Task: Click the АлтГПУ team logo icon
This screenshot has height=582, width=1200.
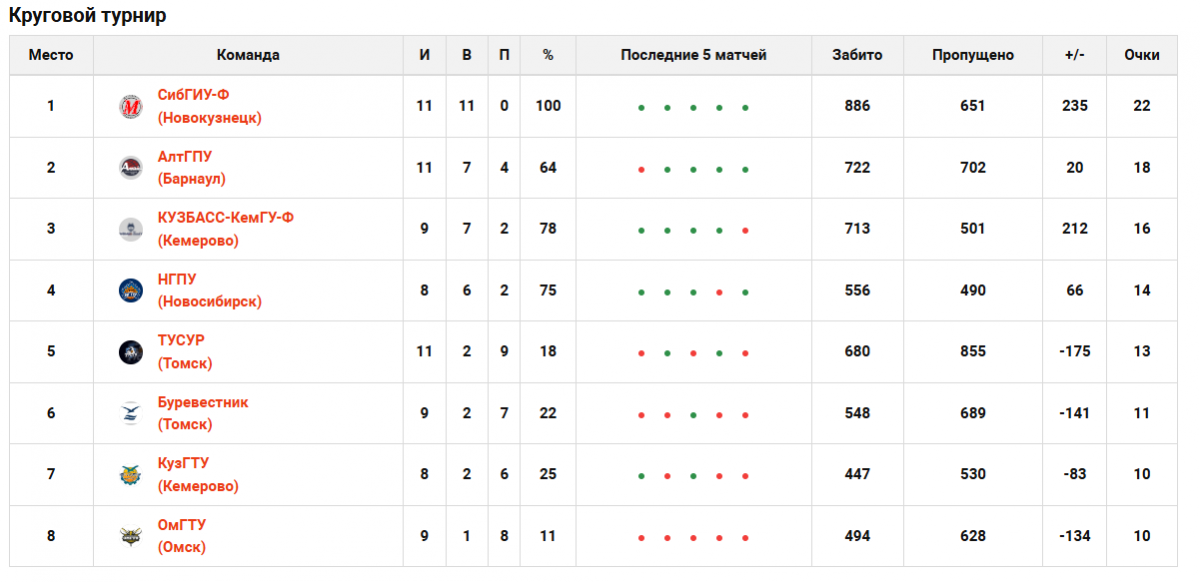Action: tap(131, 168)
